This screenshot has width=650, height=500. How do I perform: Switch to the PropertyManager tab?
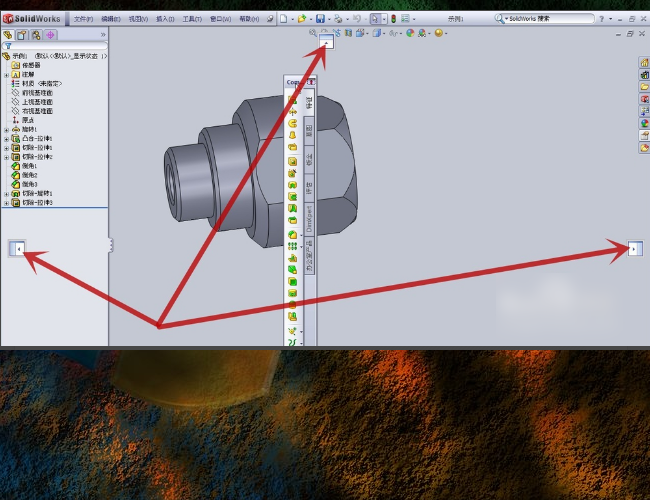point(22,35)
